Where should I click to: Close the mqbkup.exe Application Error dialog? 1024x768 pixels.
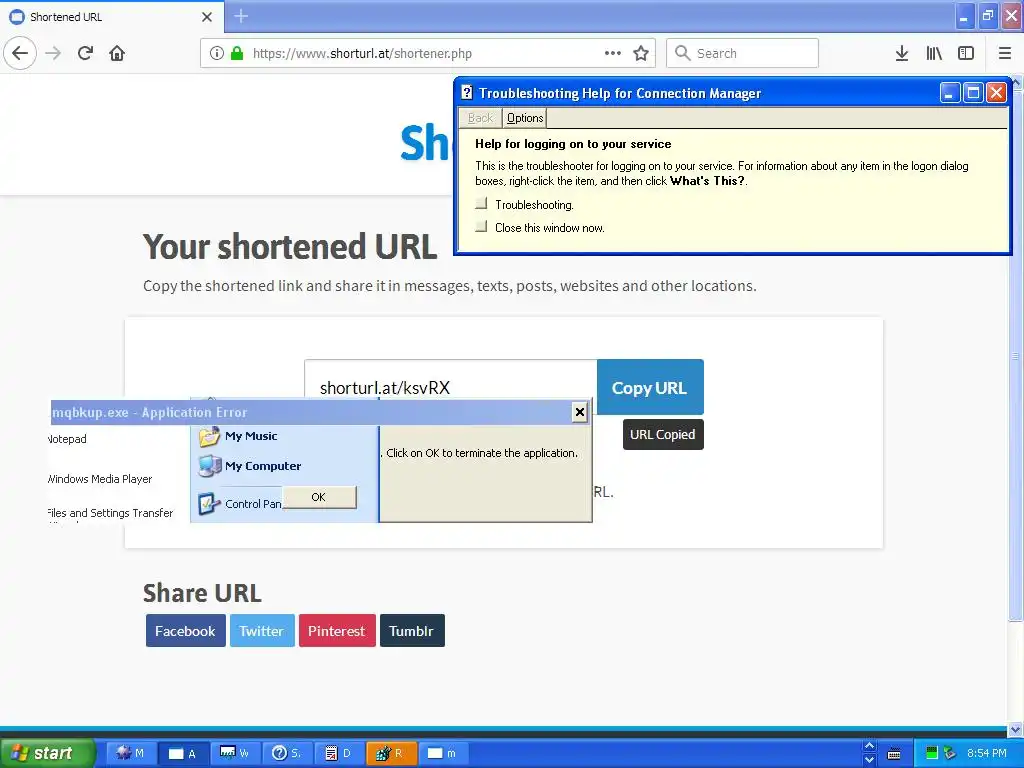point(579,412)
